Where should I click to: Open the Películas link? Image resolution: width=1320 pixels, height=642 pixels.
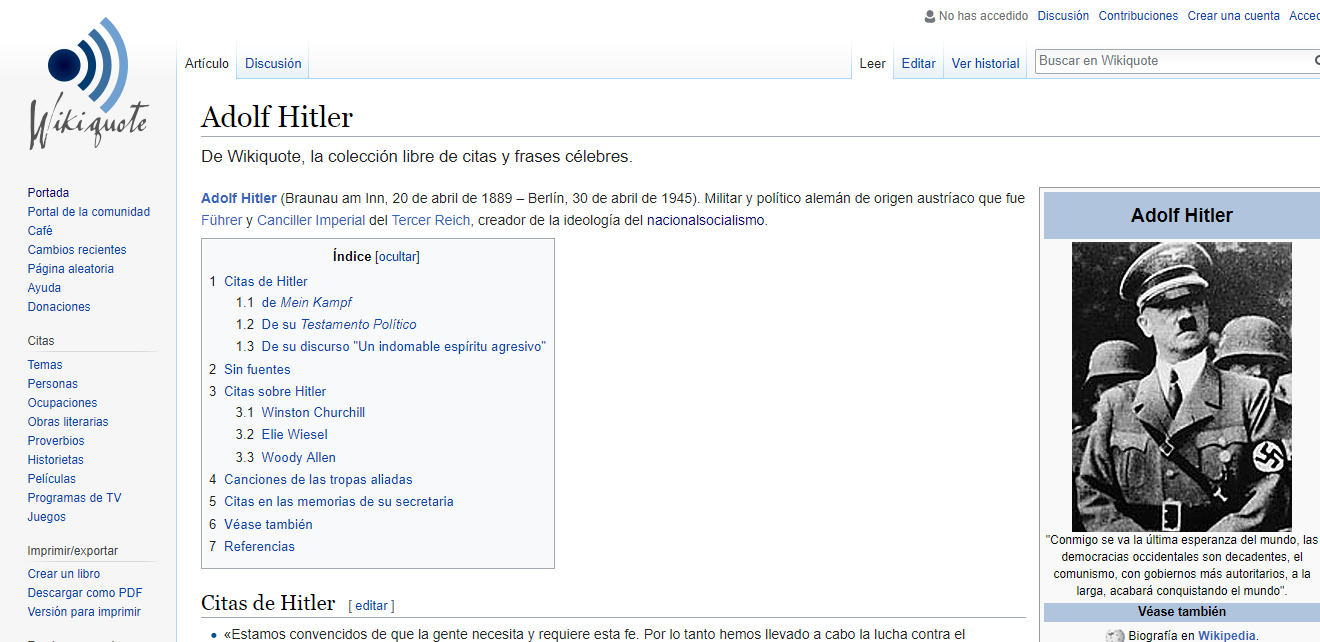(x=52, y=479)
